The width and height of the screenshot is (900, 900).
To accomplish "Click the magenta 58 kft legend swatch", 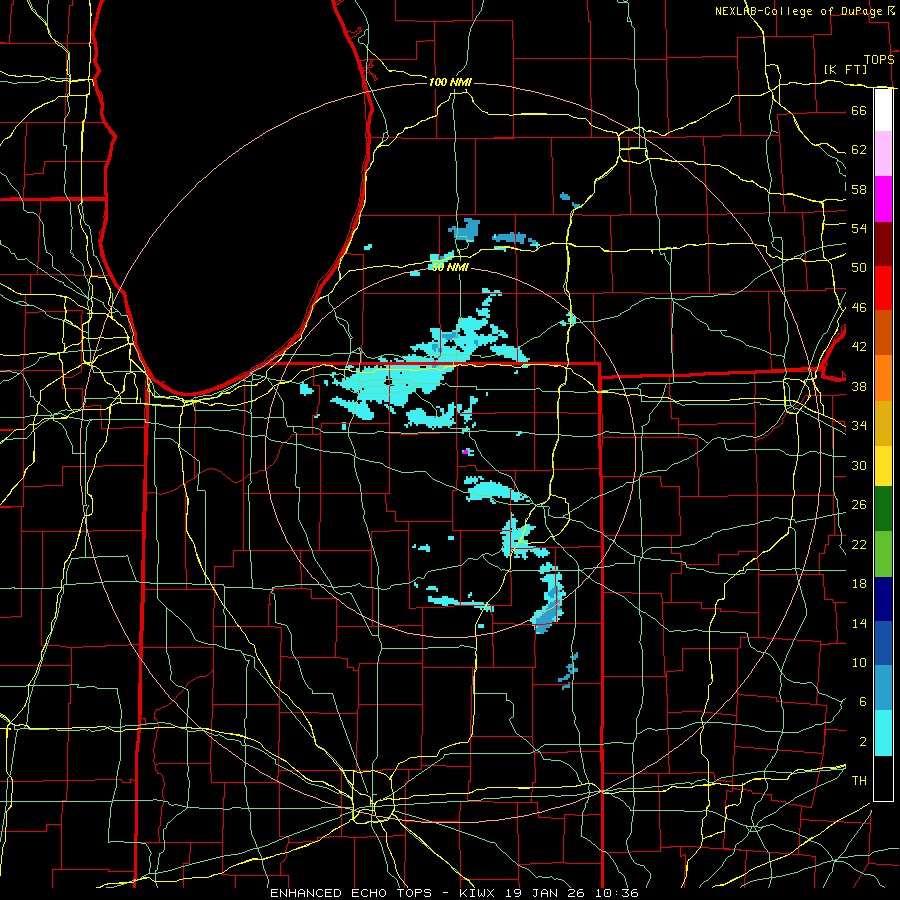I will click(883, 199).
